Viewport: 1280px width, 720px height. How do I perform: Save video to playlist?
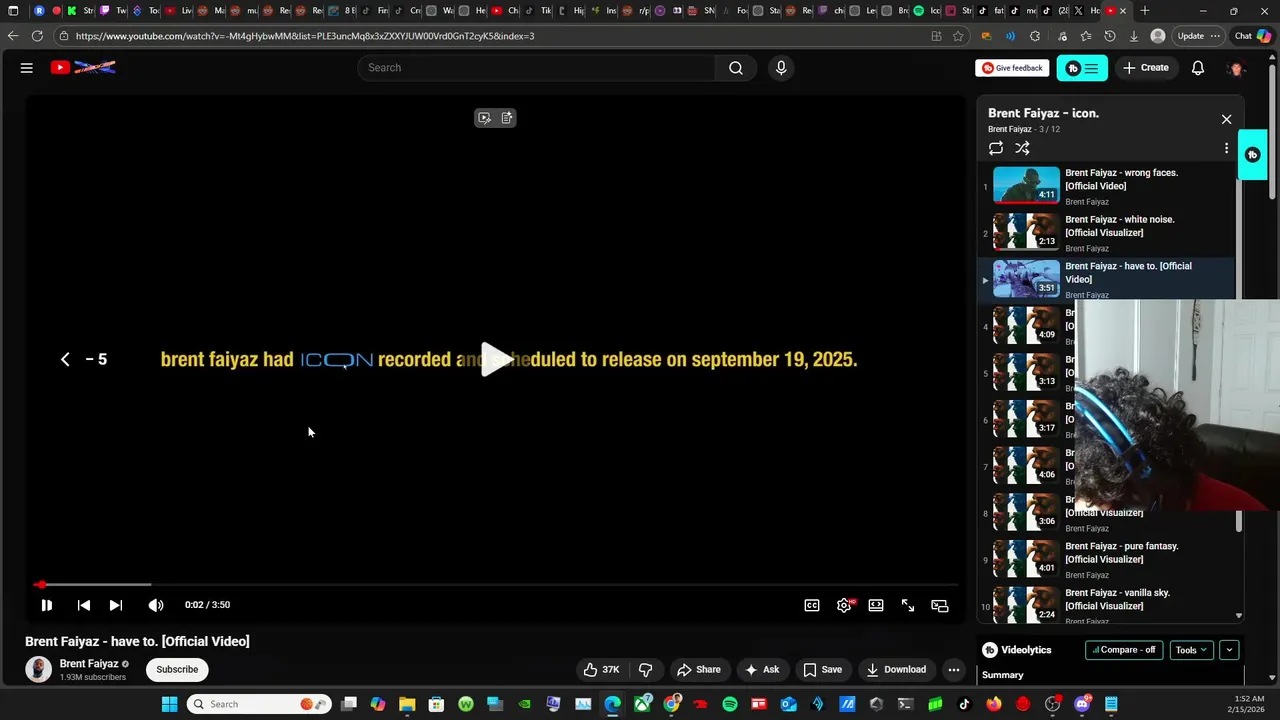coord(822,670)
